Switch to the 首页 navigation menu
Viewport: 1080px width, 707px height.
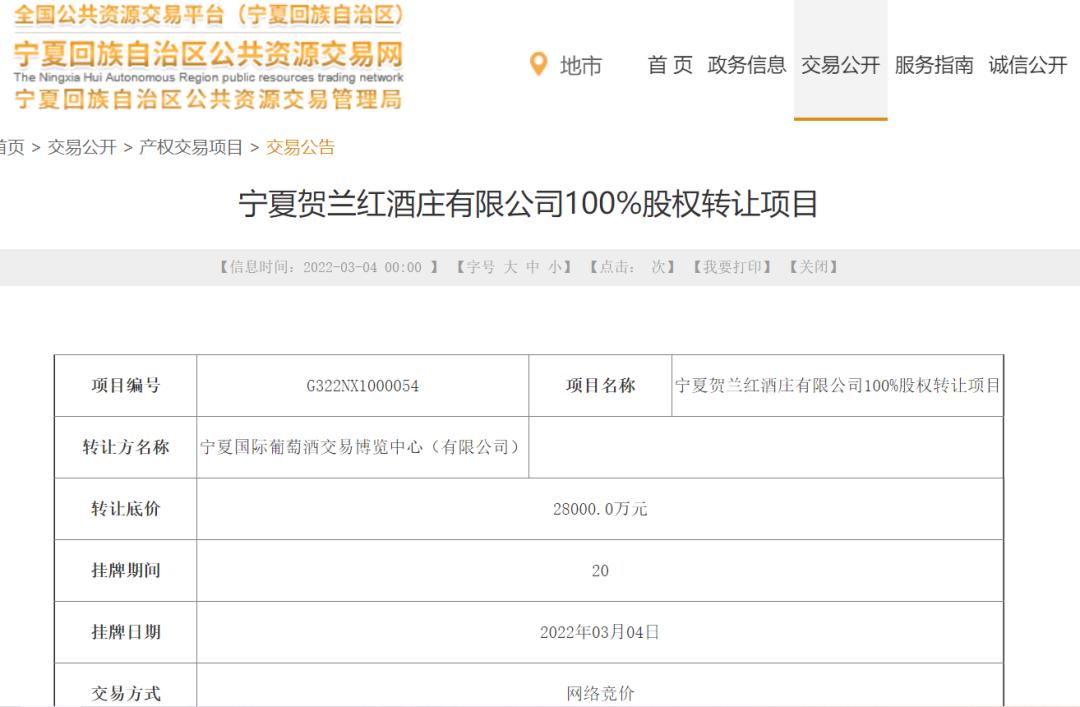pos(668,65)
